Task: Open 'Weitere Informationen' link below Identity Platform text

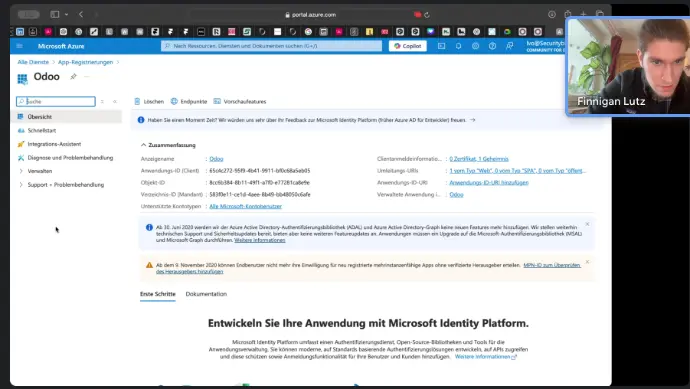Action: coord(485,357)
